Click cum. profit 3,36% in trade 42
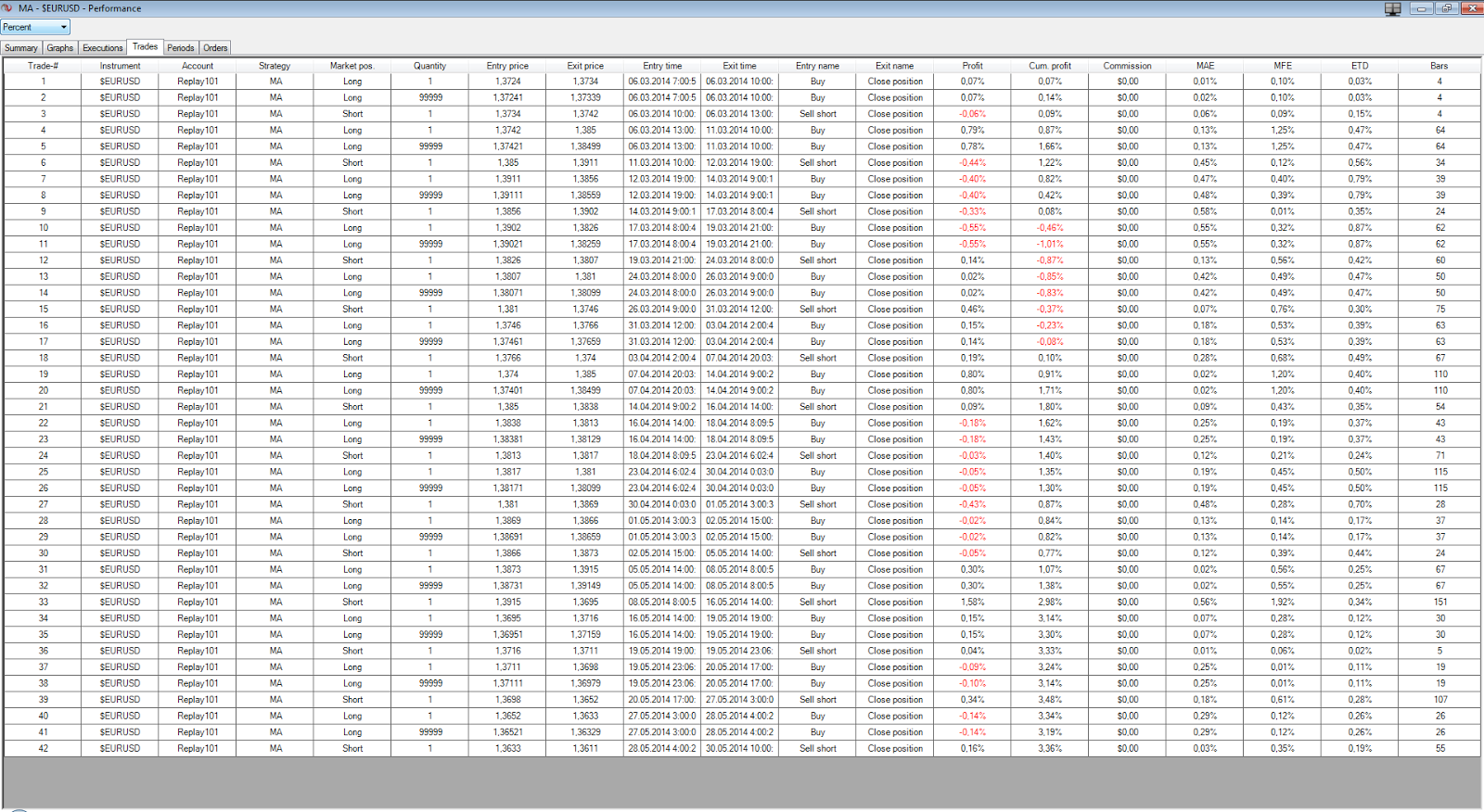The height and width of the screenshot is (812, 1484). click(1050, 748)
